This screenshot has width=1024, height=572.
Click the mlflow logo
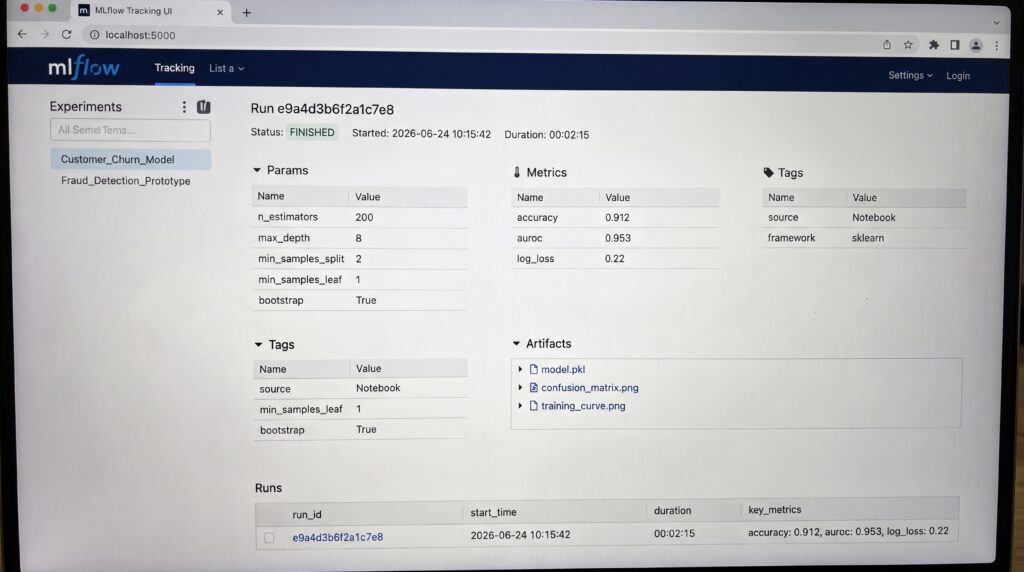pos(84,67)
